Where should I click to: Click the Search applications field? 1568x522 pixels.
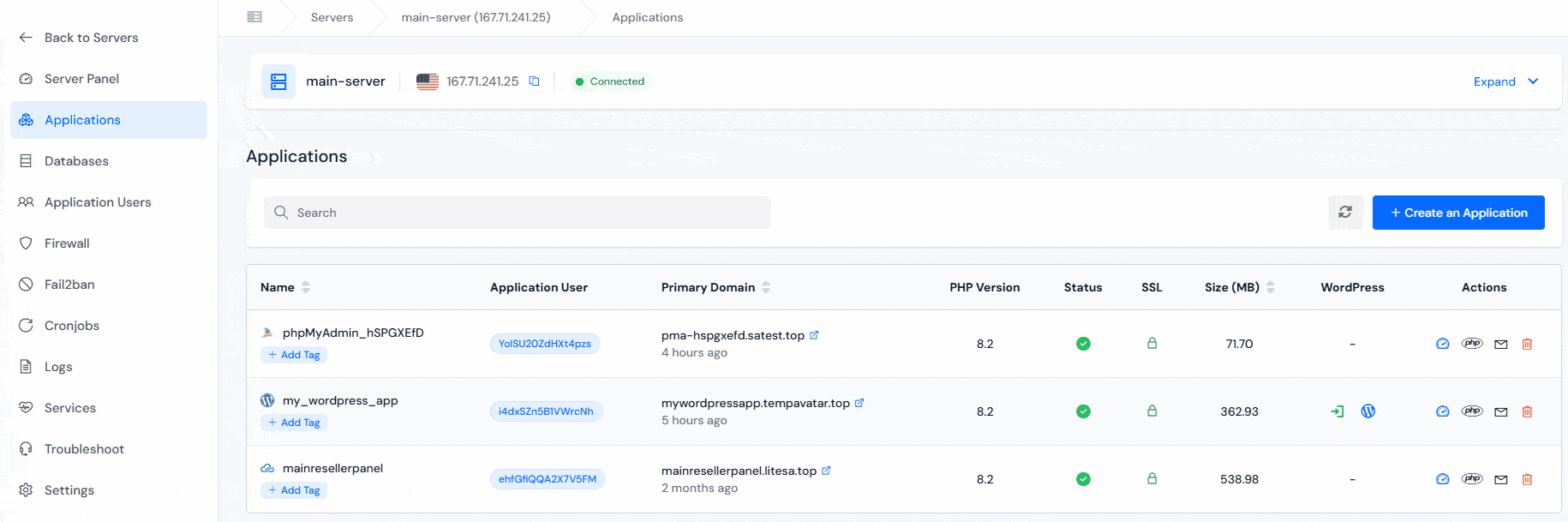click(517, 213)
